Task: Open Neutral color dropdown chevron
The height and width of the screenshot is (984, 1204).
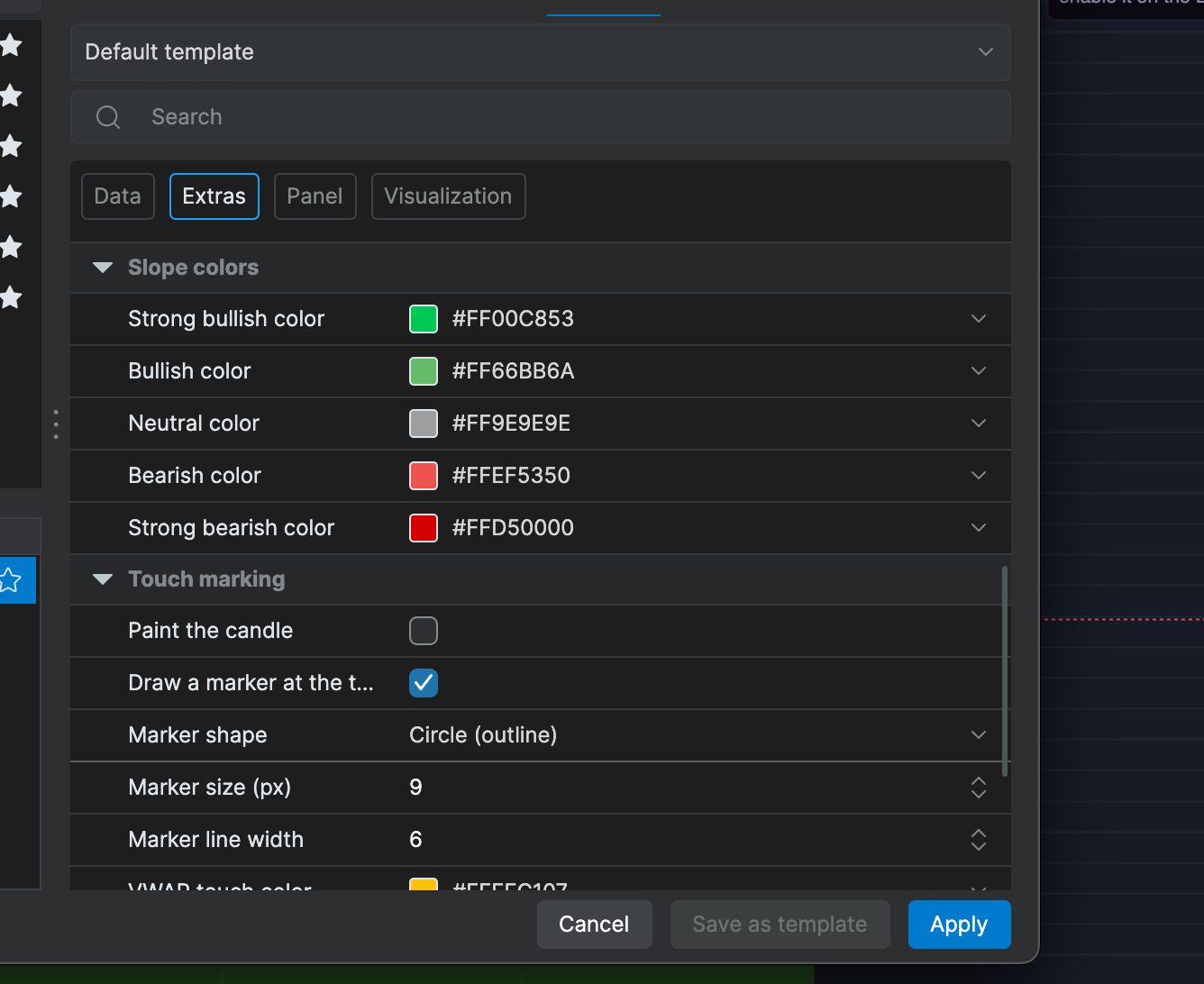Action: click(979, 424)
